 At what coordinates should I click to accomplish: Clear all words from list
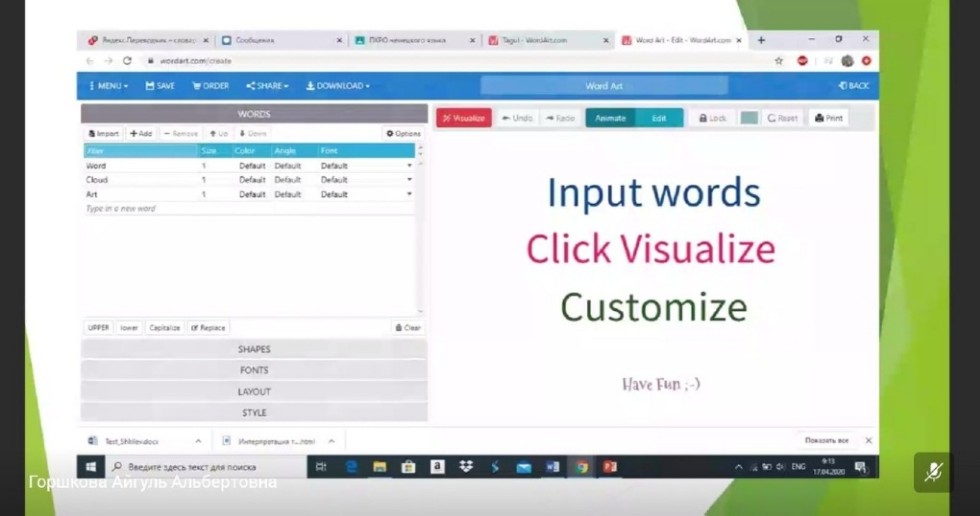408,327
